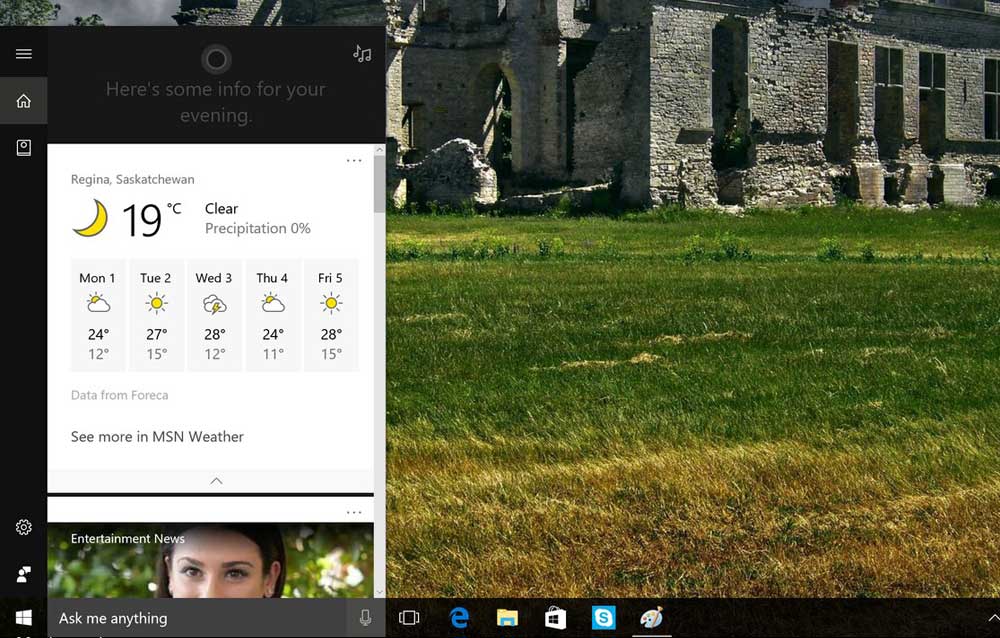Click the Data from Foreca text
The image size is (1000, 638).
[x=119, y=395]
